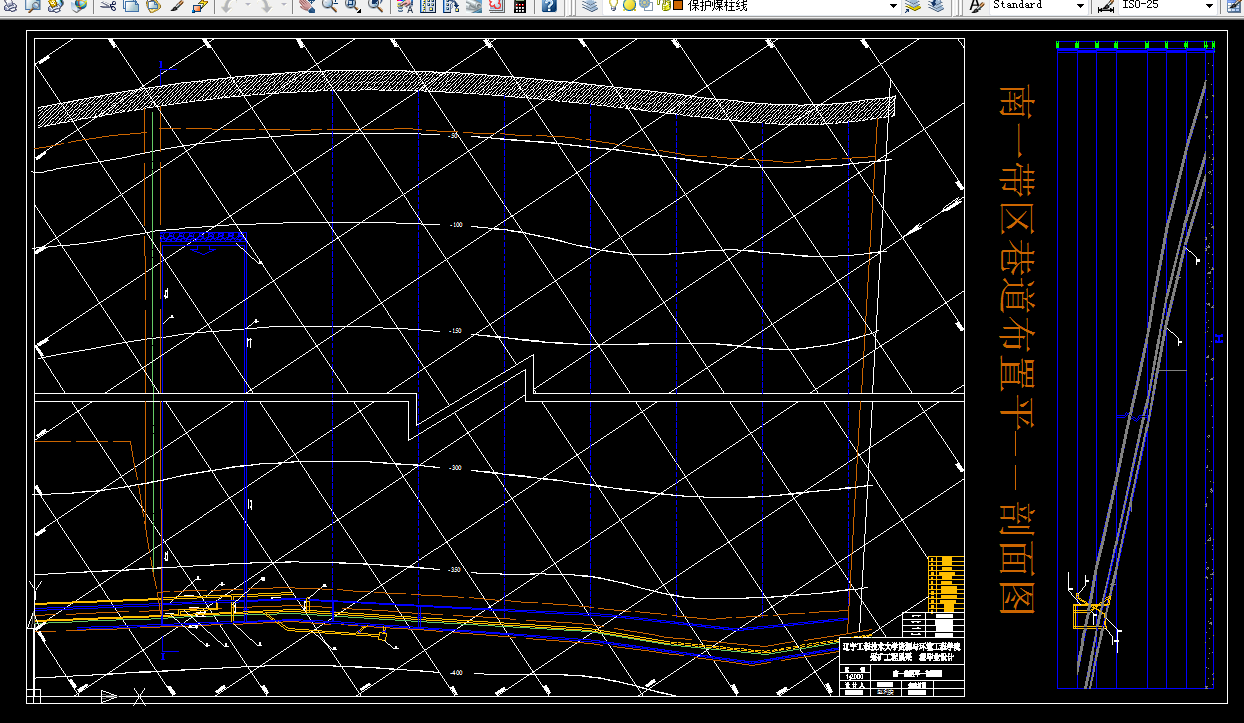The image size is (1244, 723).
Task: Click the Plot printer icon
Action: click(8, 5)
